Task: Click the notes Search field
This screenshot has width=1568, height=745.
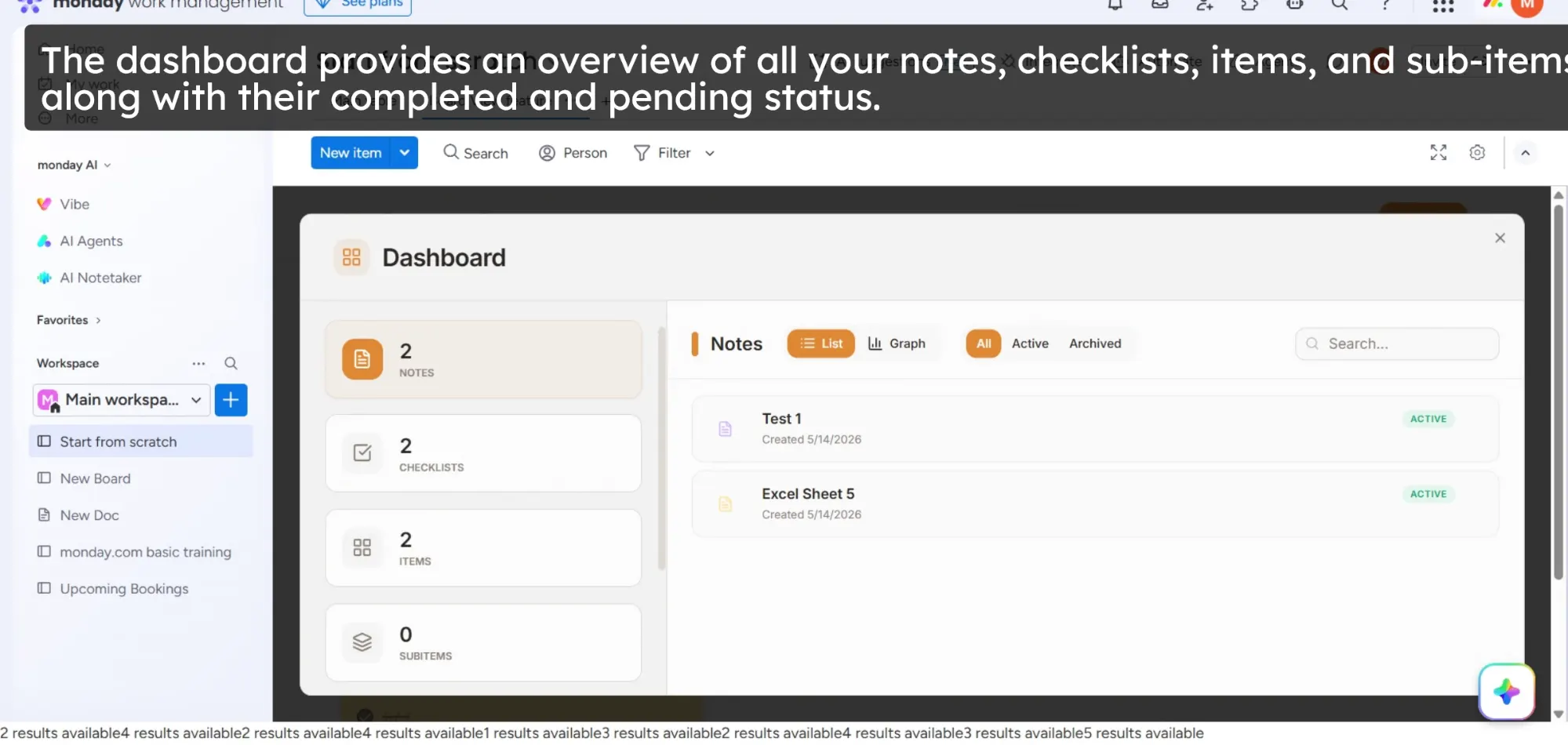Action: pyautogui.click(x=1397, y=343)
